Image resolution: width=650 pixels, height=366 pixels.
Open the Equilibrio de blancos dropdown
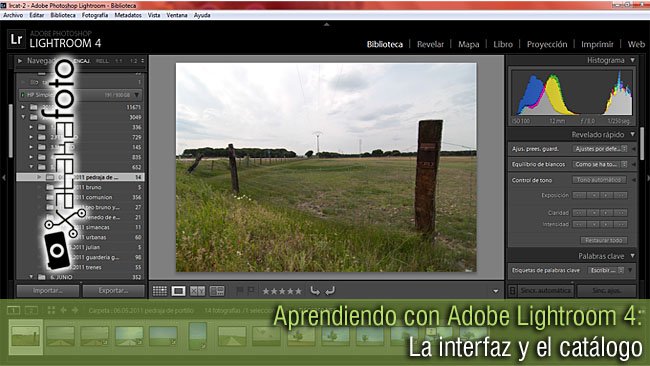(x=600, y=164)
